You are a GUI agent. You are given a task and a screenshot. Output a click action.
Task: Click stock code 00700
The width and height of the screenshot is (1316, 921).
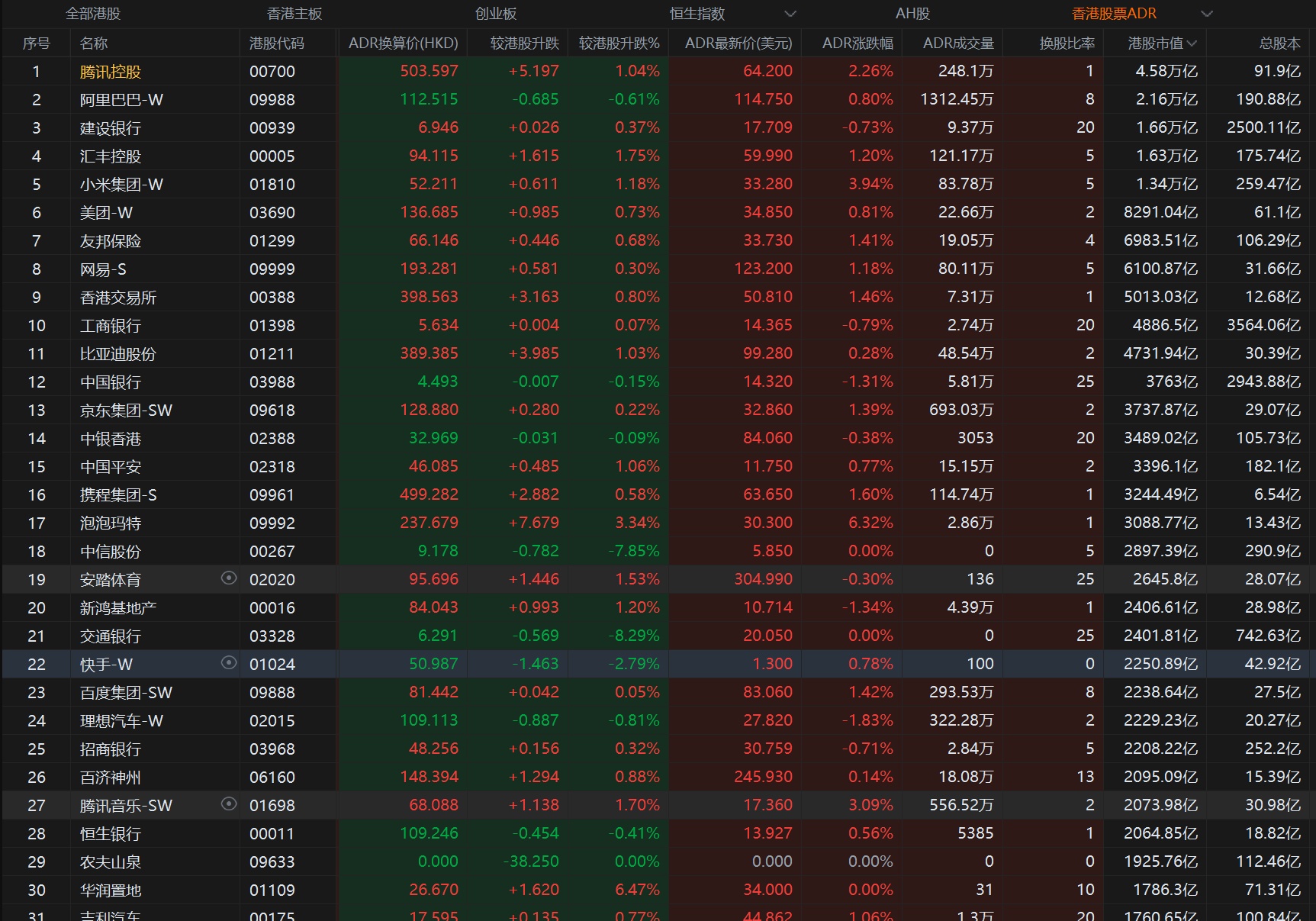click(x=272, y=72)
